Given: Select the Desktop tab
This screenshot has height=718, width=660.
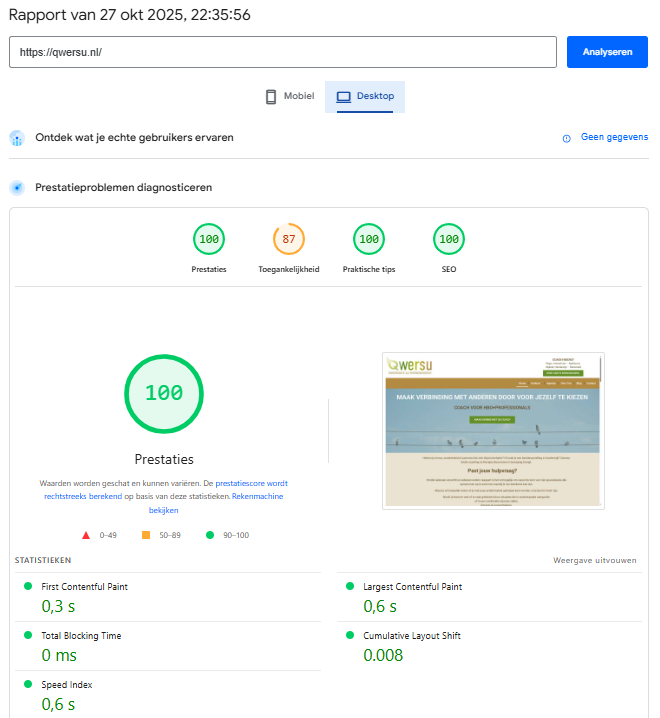Looking at the screenshot, I should (x=365, y=96).
